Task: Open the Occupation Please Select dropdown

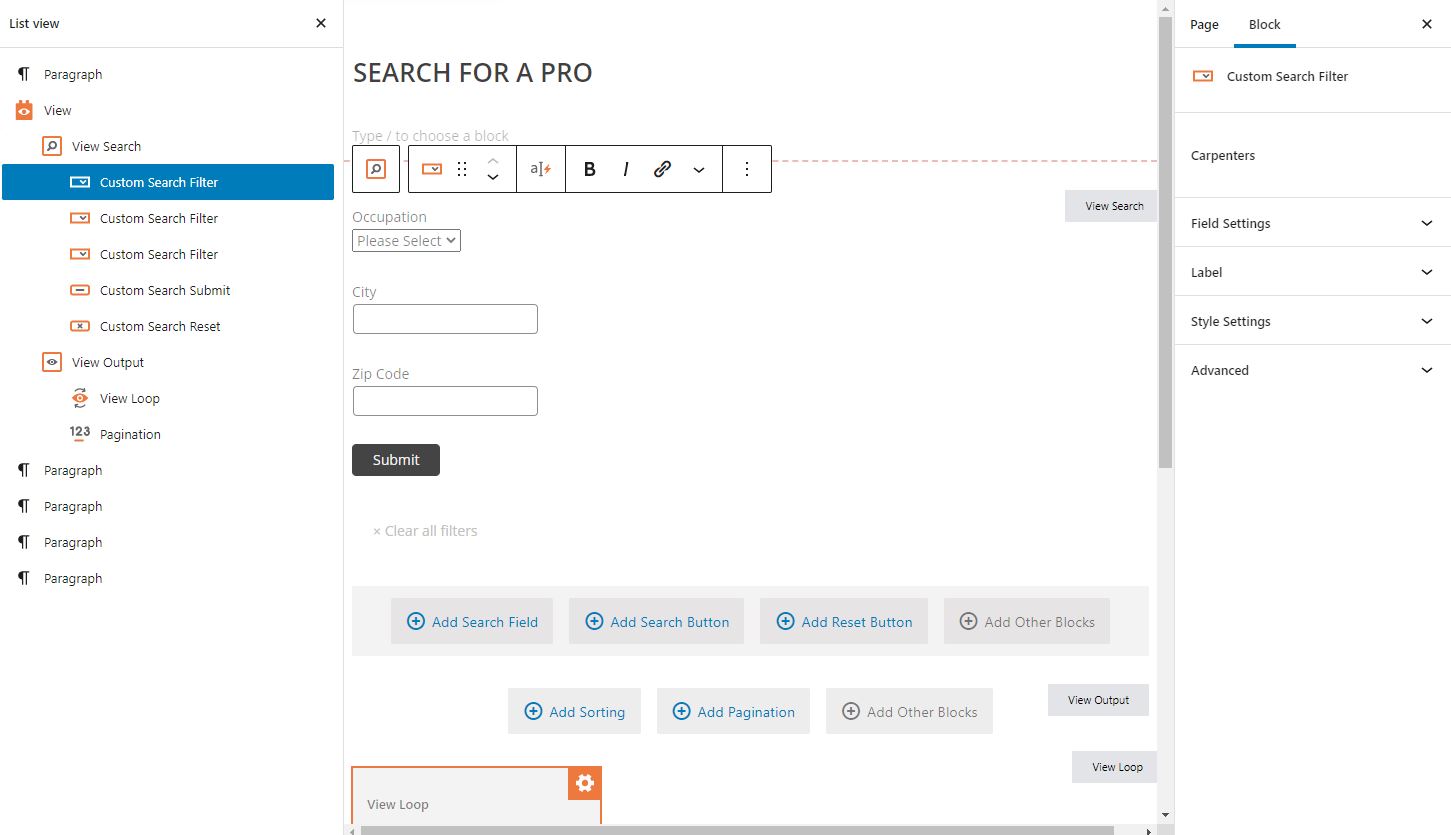Action: coord(406,241)
